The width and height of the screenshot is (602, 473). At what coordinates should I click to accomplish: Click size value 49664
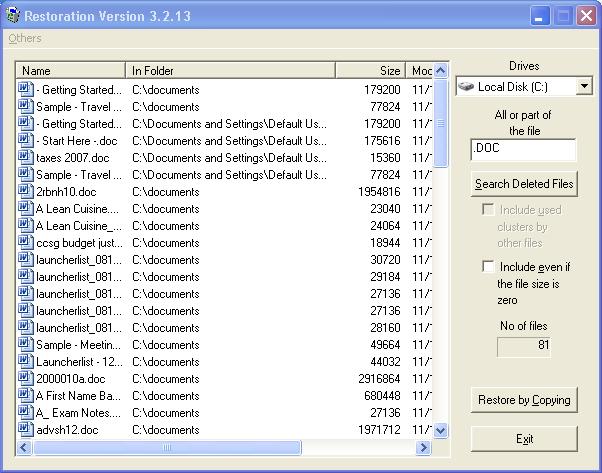(x=385, y=345)
